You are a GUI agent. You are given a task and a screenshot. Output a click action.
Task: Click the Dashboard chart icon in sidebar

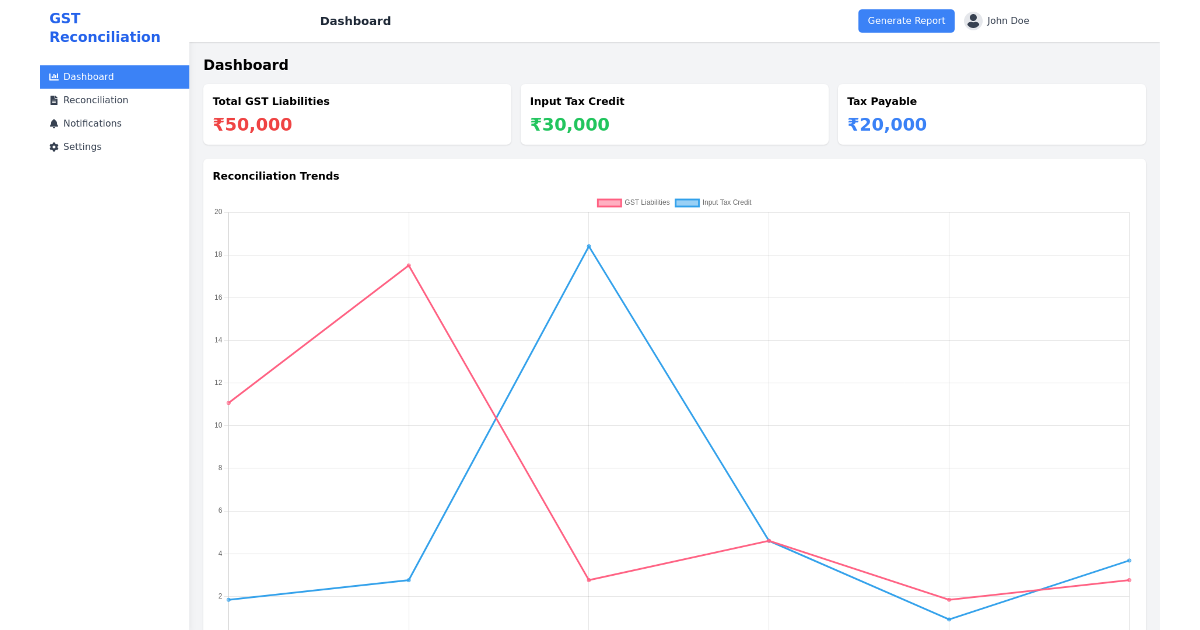click(54, 77)
